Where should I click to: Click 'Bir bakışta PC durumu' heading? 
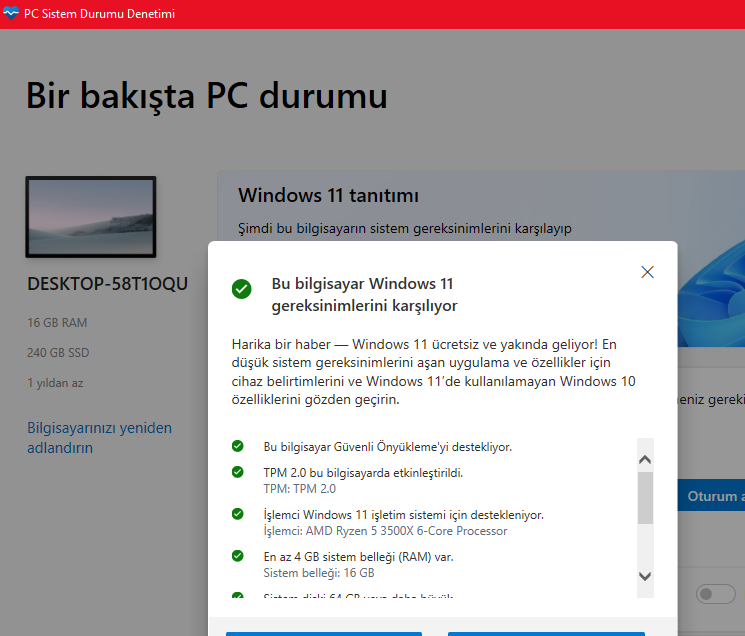(207, 96)
